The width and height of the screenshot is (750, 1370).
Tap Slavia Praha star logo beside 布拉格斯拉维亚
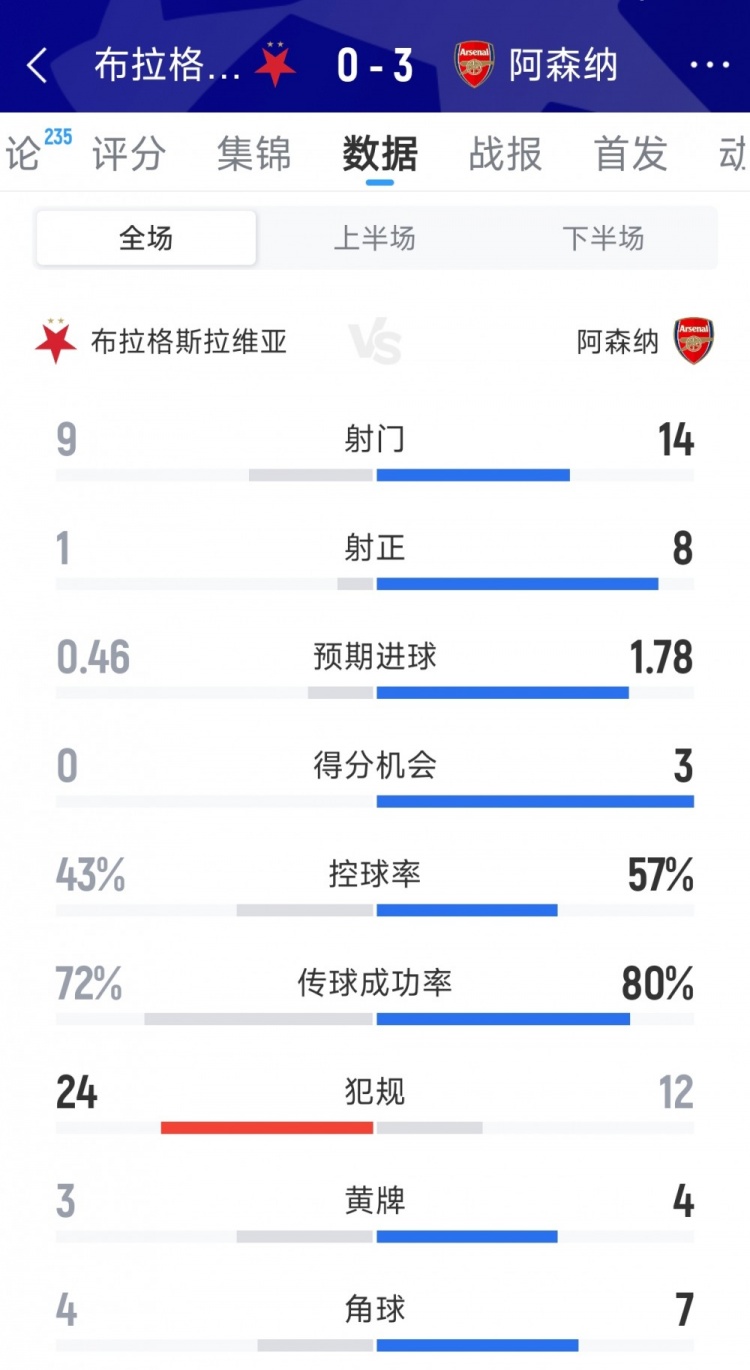(x=56, y=342)
